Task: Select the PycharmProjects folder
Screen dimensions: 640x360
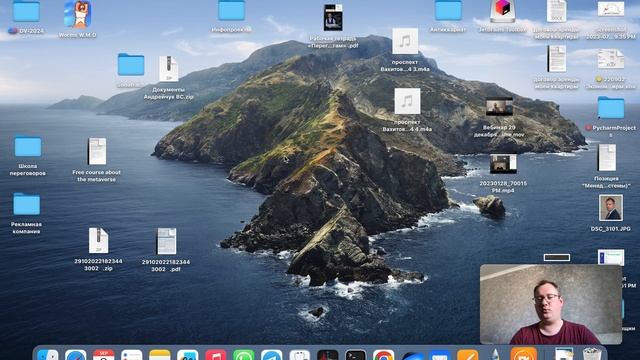Action: click(611, 108)
